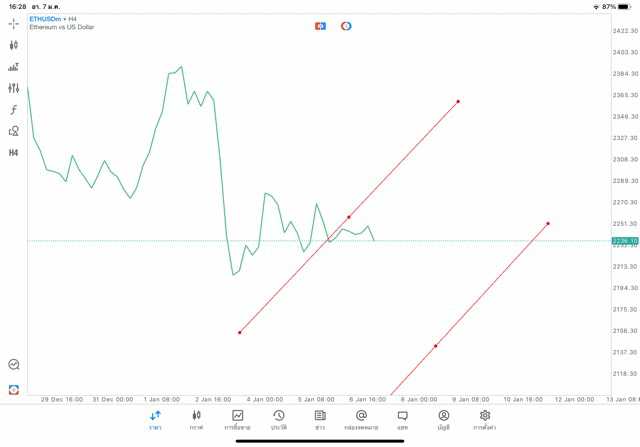This screenshot has width=640, height=447.
Task: Select upper red trendline top endpoint
Action: pyautogui.click(x=458, y=101)
